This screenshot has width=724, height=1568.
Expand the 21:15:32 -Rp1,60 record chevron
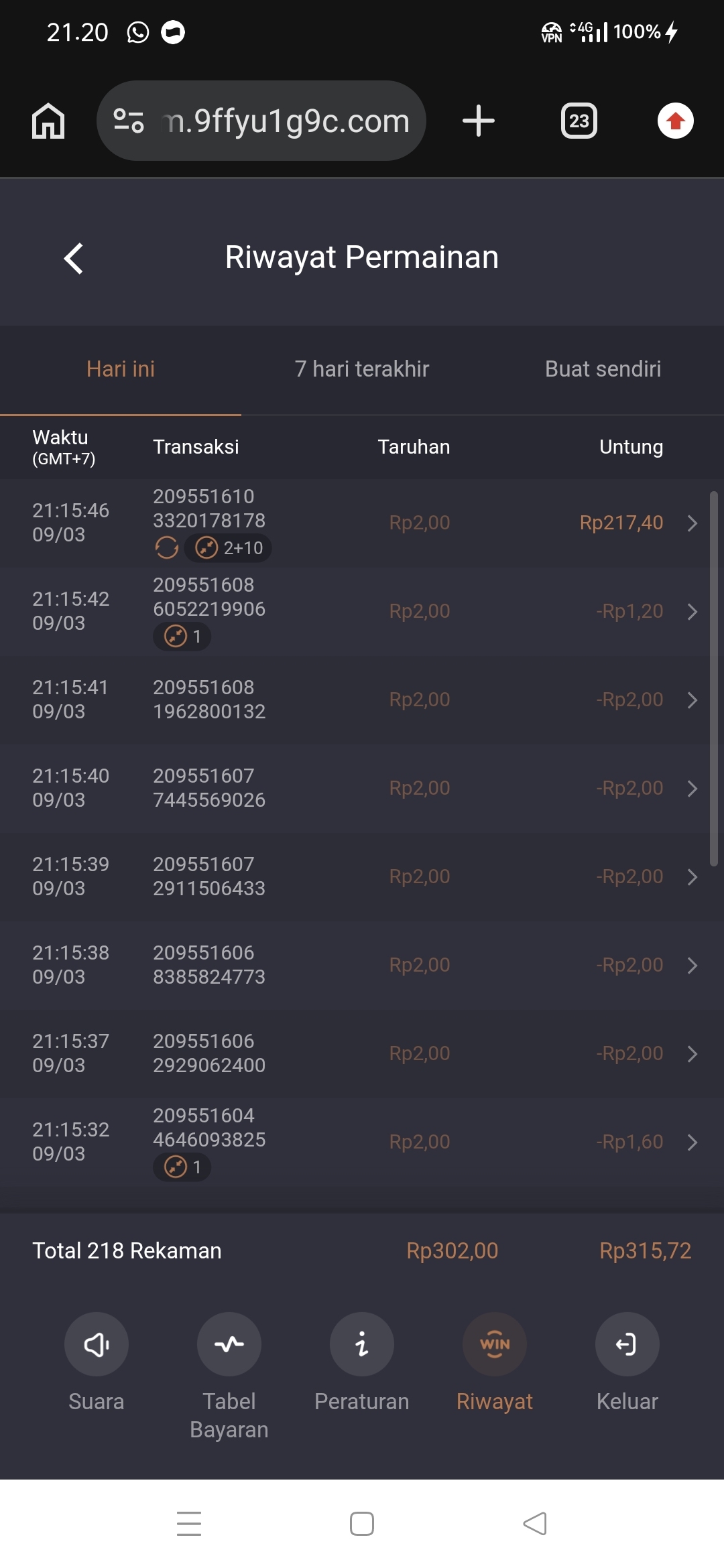pyautogui.click(x=692, y=1142)
